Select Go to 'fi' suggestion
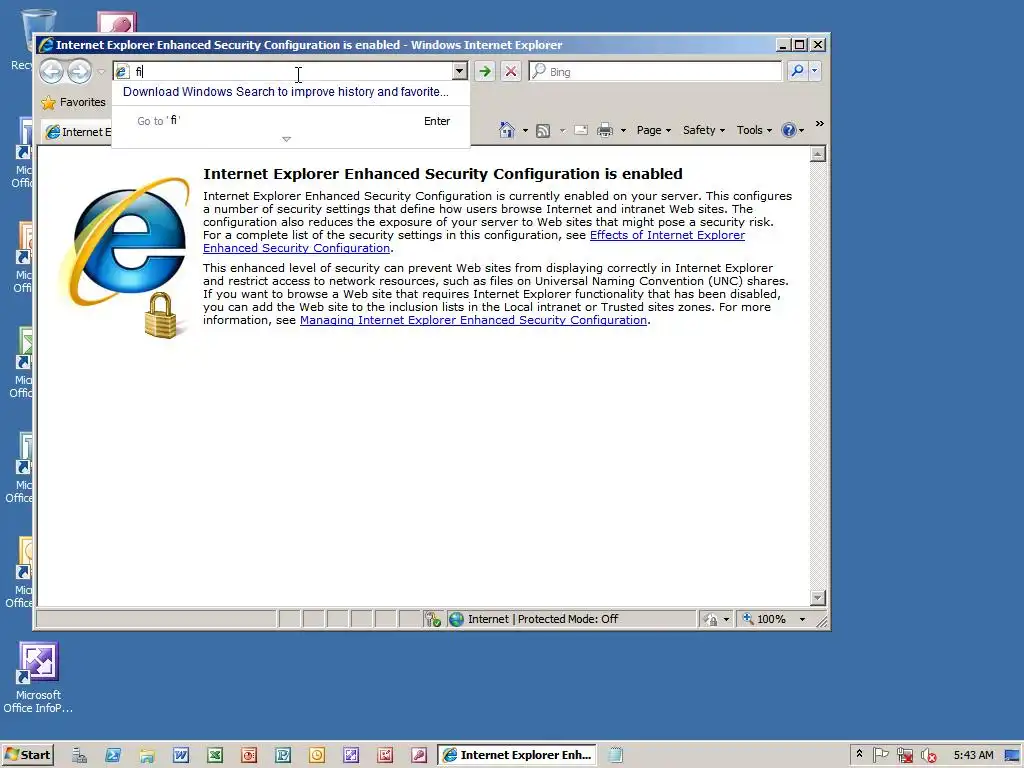The image size is (1024, 768). (x=291, y=121)
